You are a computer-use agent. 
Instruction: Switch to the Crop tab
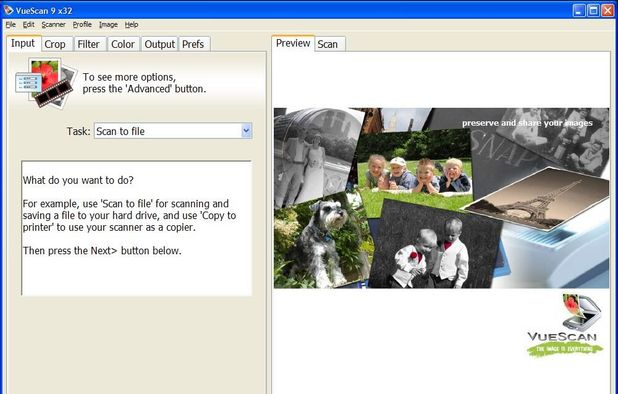(x=56, y=44)
